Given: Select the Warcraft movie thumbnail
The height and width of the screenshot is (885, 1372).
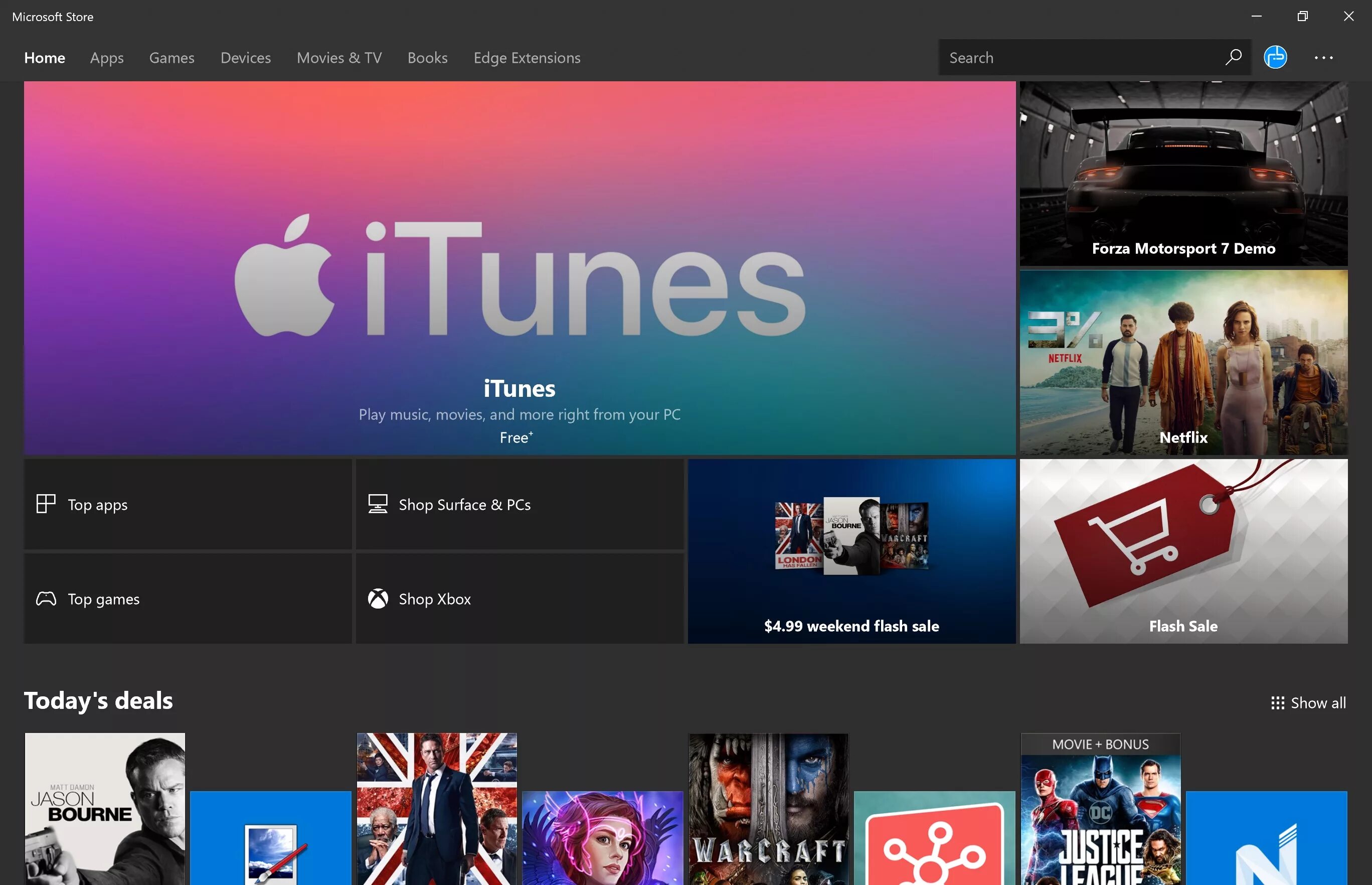Looking at the screenshot, I should coord(768,809).
